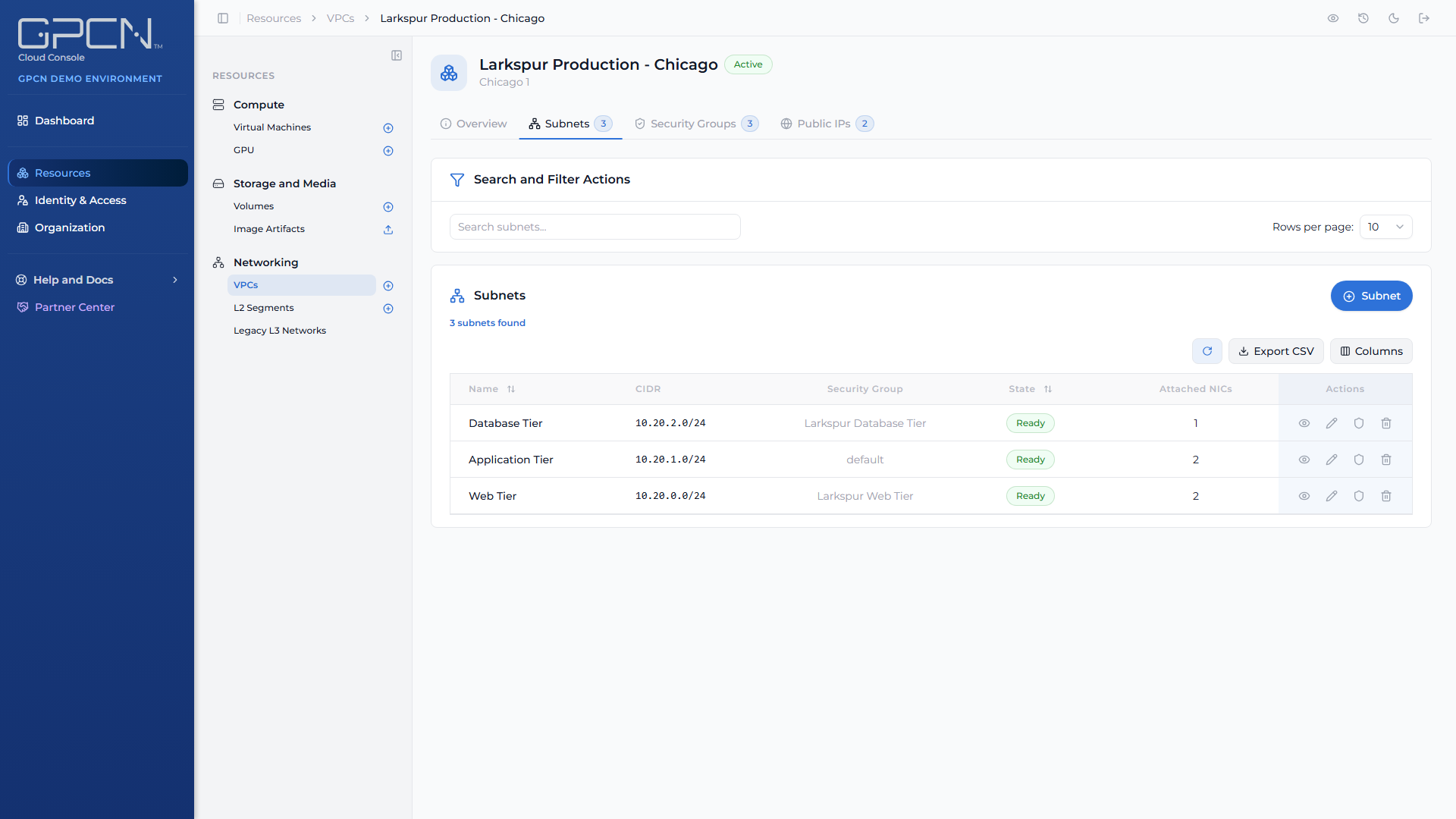
Task: Edit the Web Tier subnet
Action: pos(1332,496)
